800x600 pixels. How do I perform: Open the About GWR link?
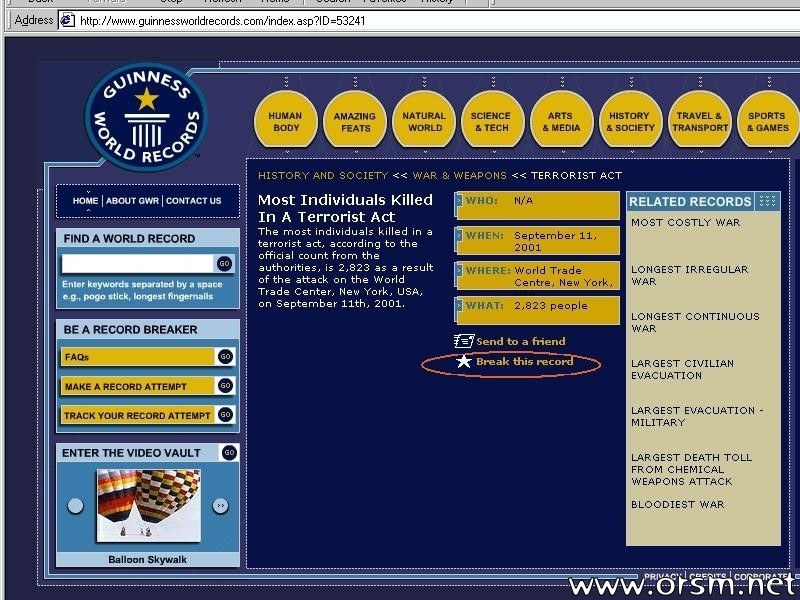pyautogui.click(x=133, y=201)
